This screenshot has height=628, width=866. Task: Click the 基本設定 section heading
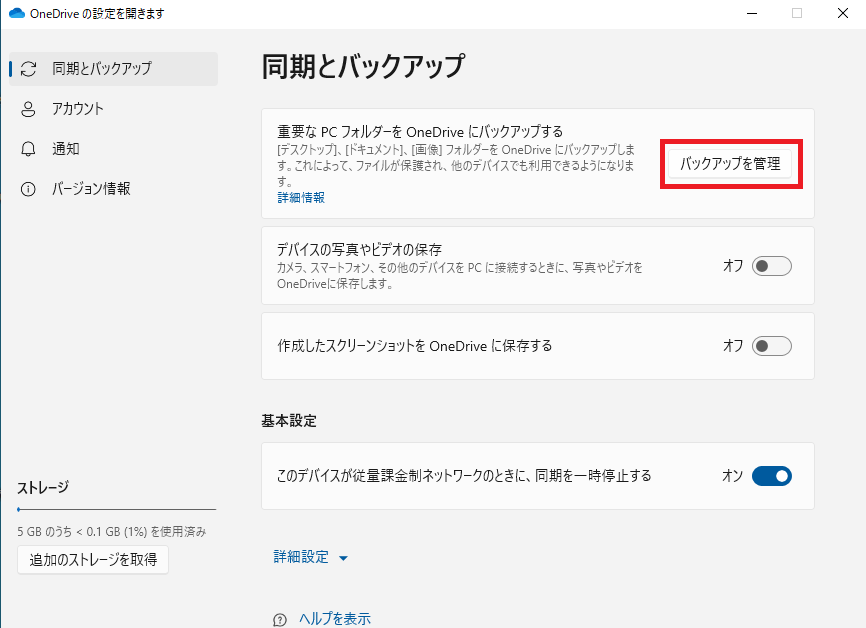(289, 421)
